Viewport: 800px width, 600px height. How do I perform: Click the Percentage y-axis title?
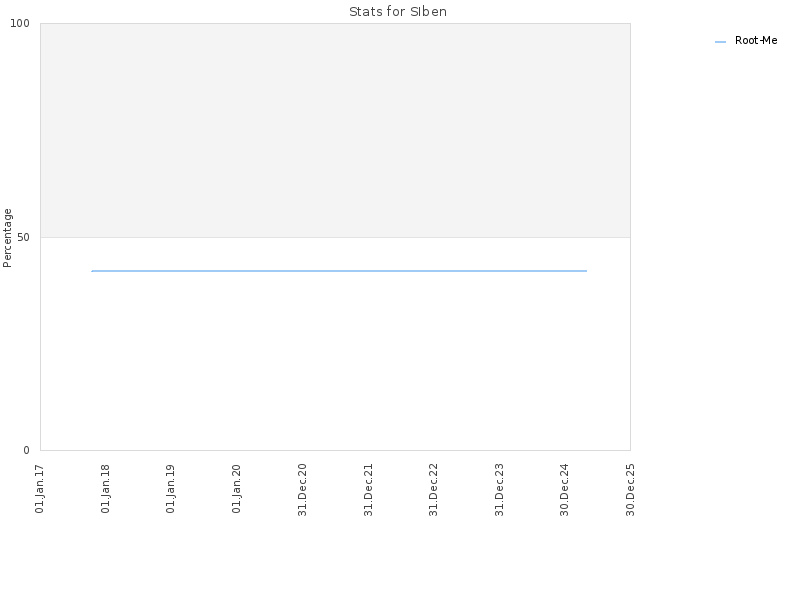tap(7, 238)
